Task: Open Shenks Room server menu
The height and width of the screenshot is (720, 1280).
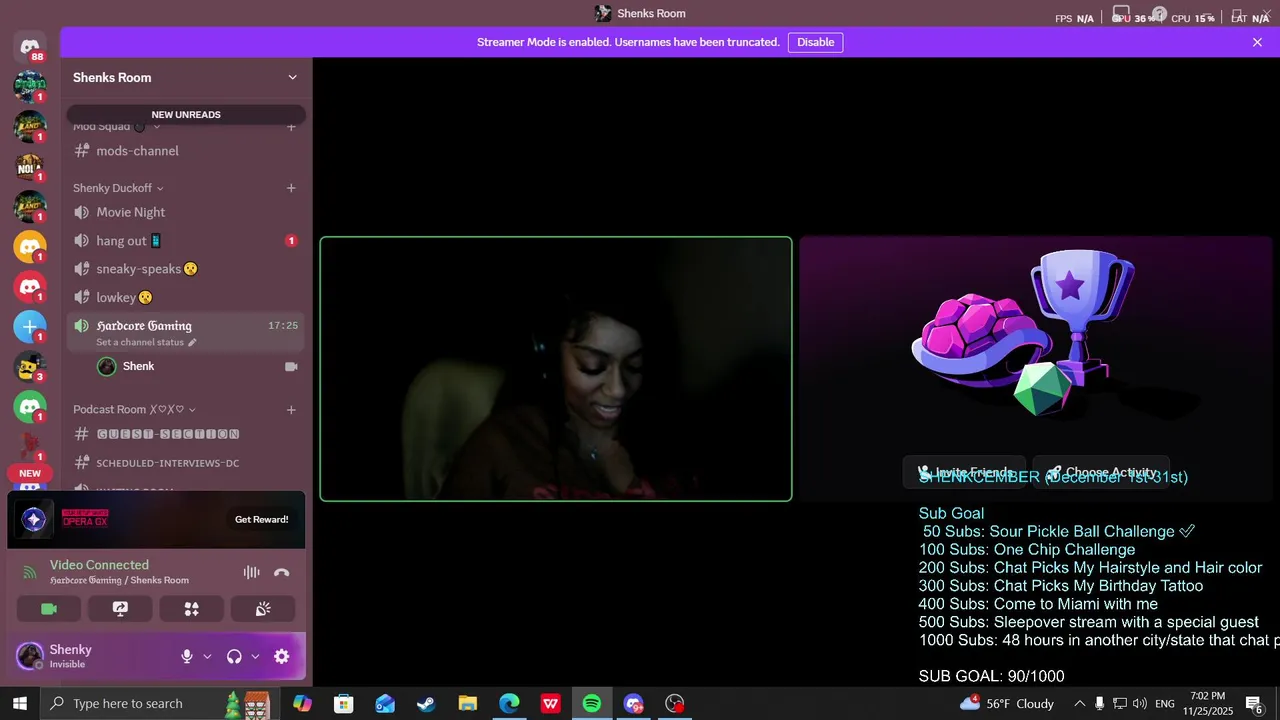Action: tap(185, 77)
